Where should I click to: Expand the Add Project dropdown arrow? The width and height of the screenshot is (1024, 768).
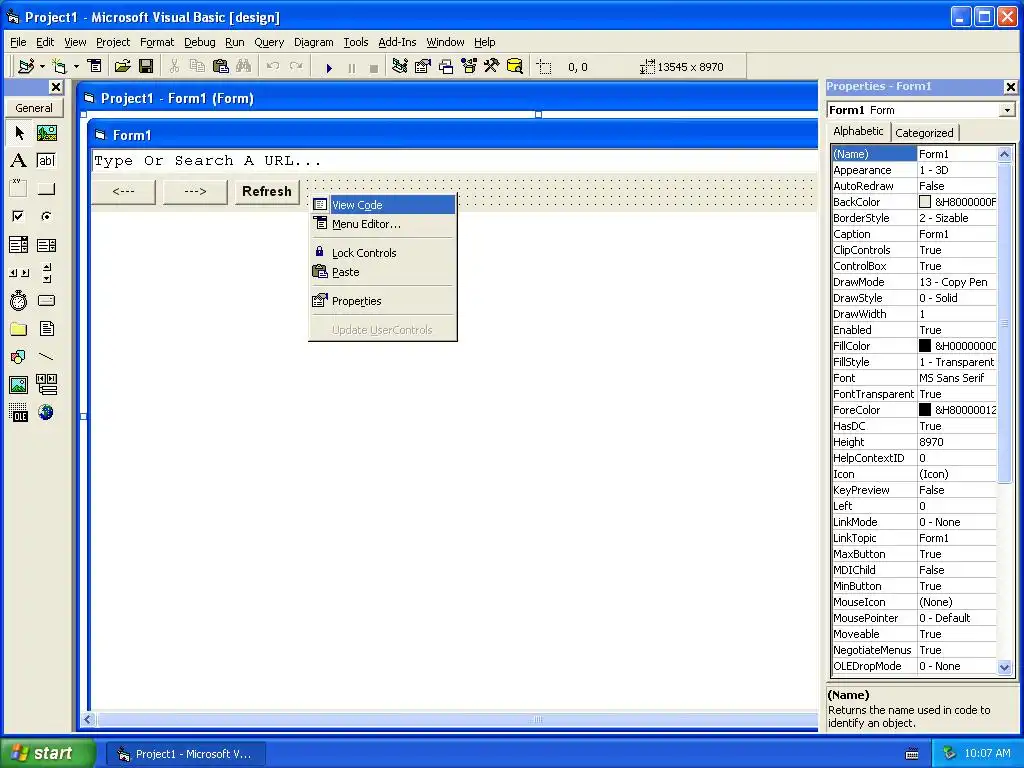42,67
